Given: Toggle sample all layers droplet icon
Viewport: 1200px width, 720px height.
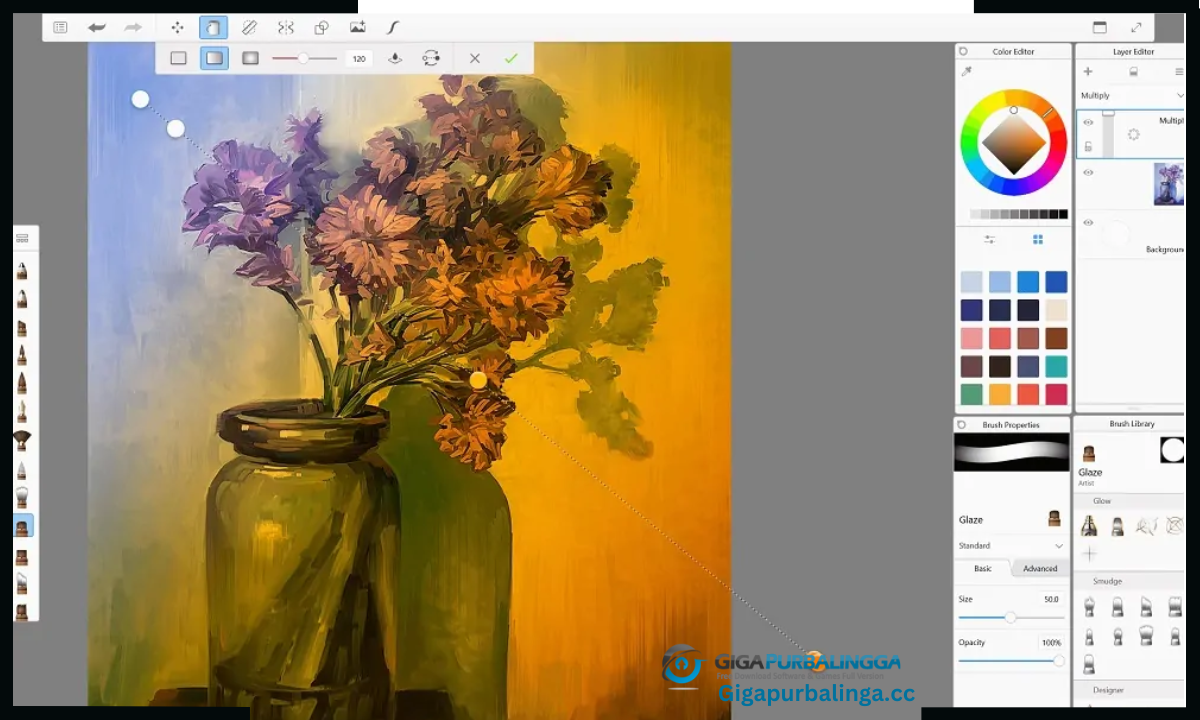Looking at the screenshot, I should tap(395, 58).
